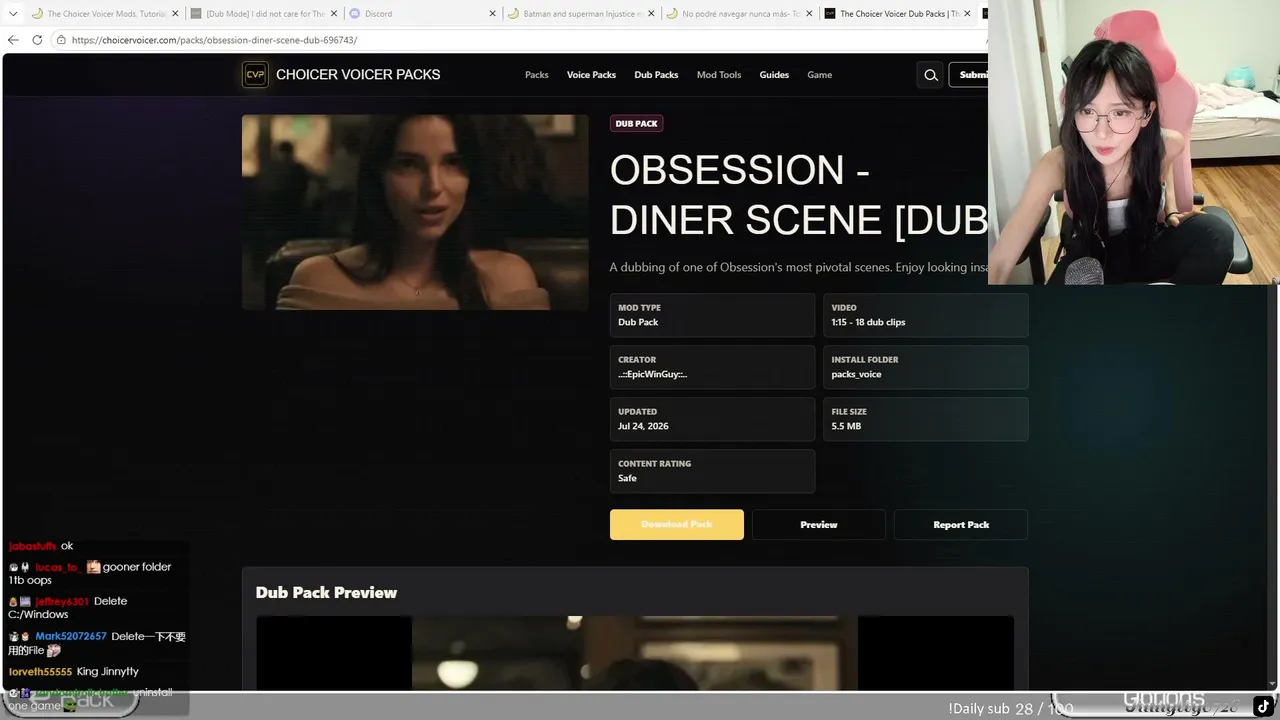Viewport: 1280px width, 720px height.
Task: Open the Dub Packs menu item
Action: [656, 75]
